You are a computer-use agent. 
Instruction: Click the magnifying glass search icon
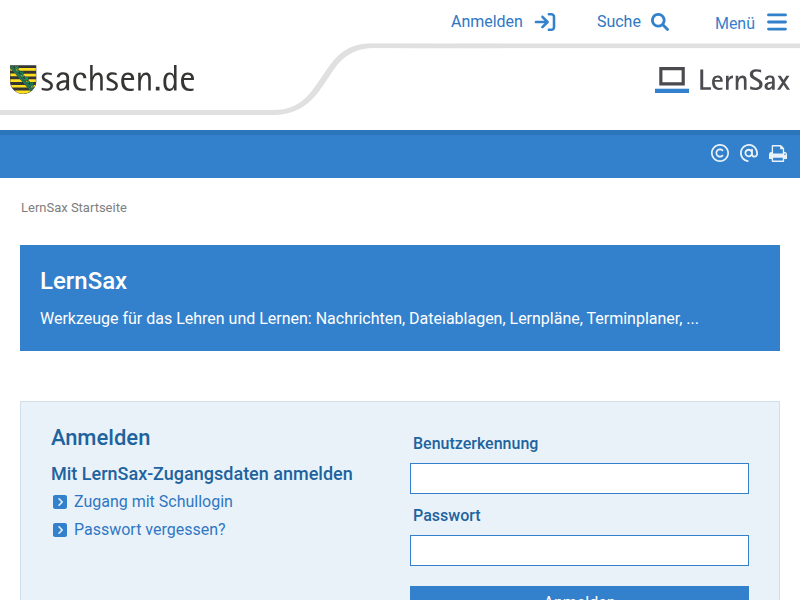click(660, 22)
